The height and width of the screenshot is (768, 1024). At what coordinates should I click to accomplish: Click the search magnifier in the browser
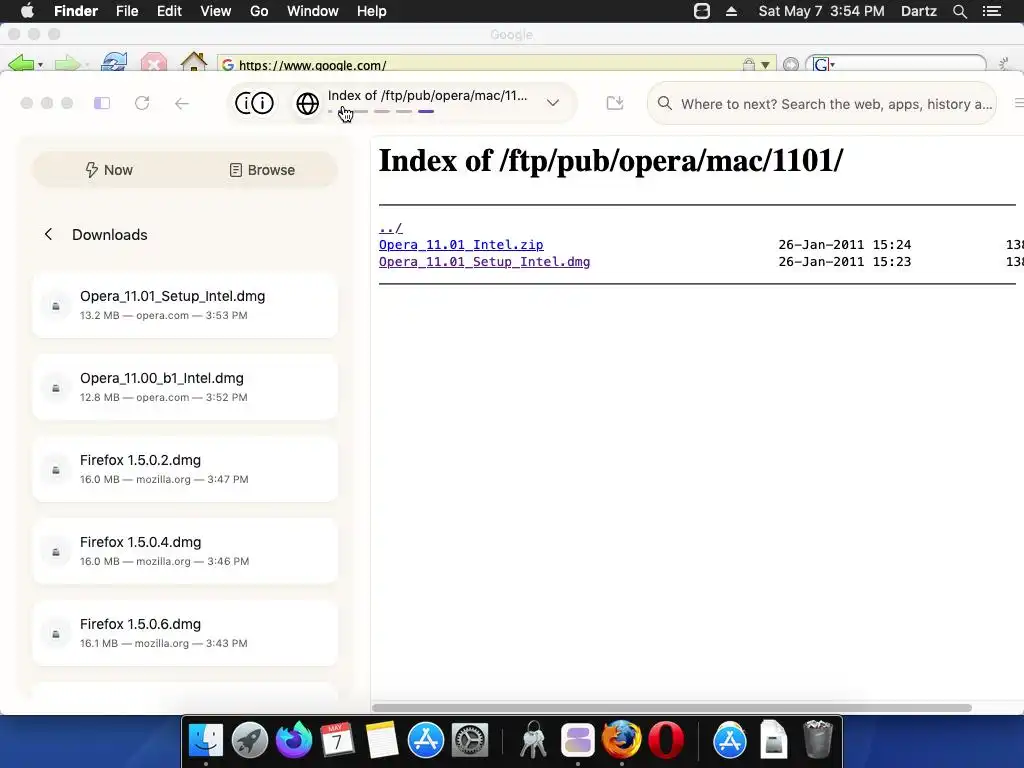click(x=665, y=103)
